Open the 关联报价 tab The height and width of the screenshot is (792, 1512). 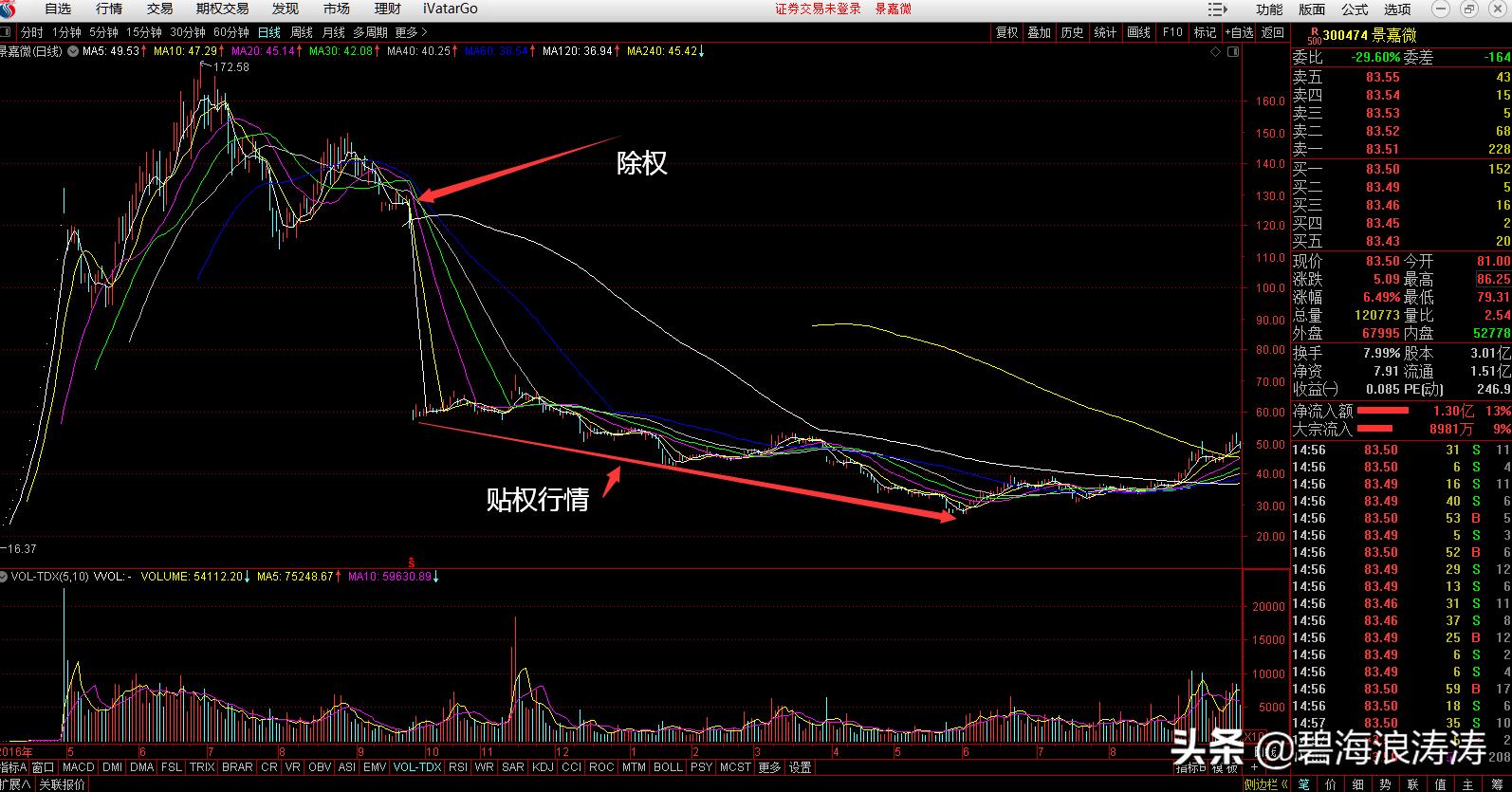62,784
